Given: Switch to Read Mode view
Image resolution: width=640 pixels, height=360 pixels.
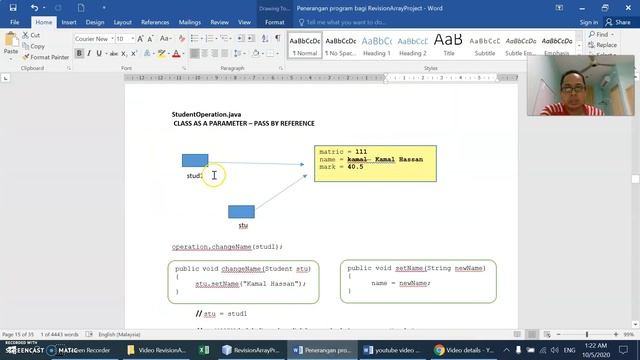Looking at the screenshot, I should 517,334.
